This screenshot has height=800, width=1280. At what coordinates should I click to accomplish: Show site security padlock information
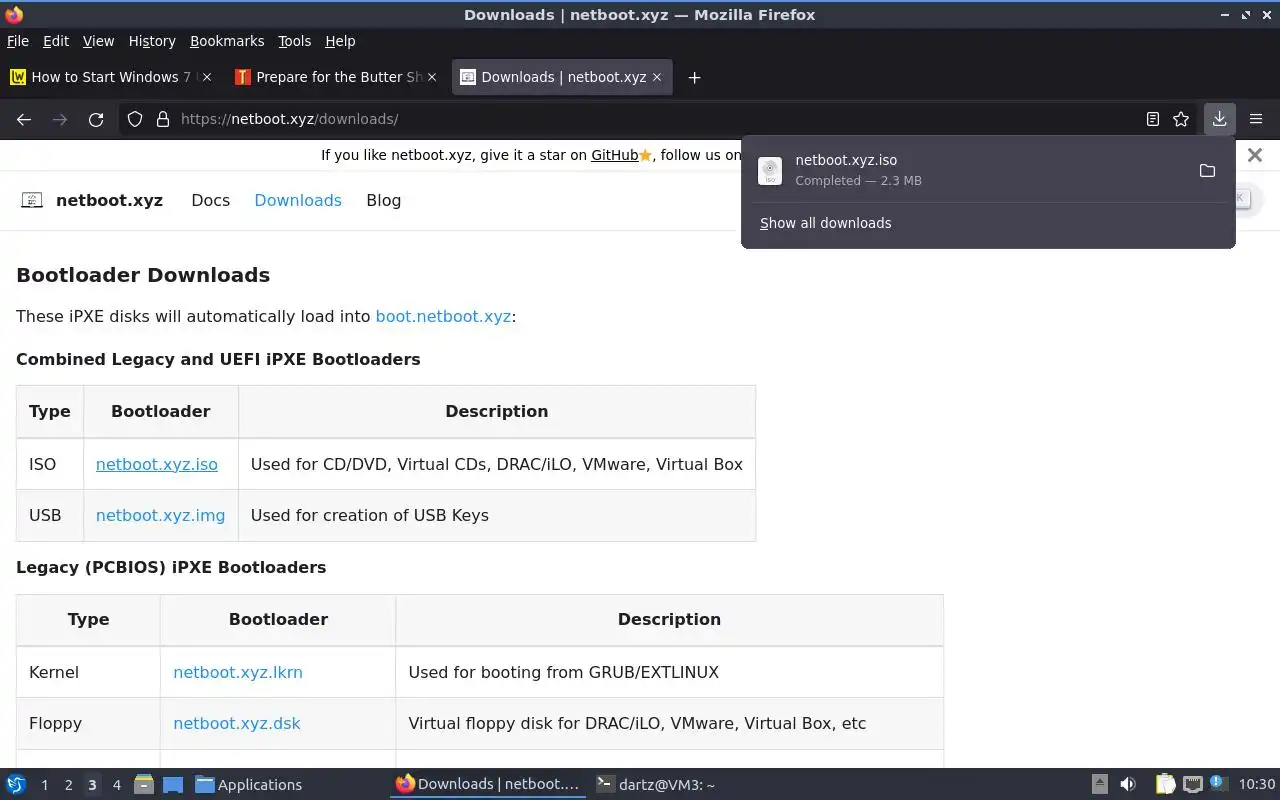pos(163,119)
